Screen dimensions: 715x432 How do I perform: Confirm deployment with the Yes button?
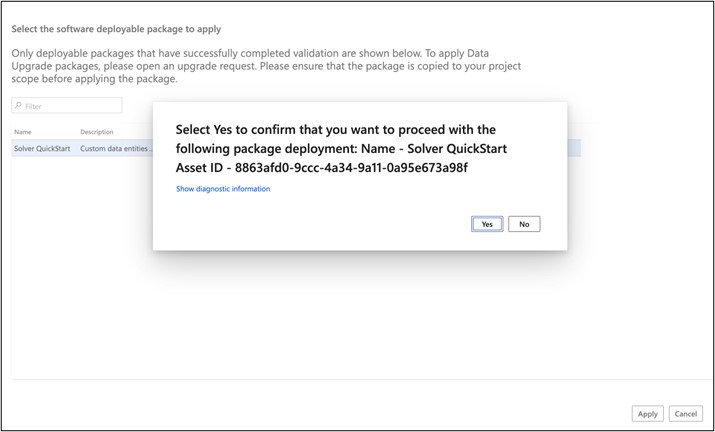coord(487,224)
